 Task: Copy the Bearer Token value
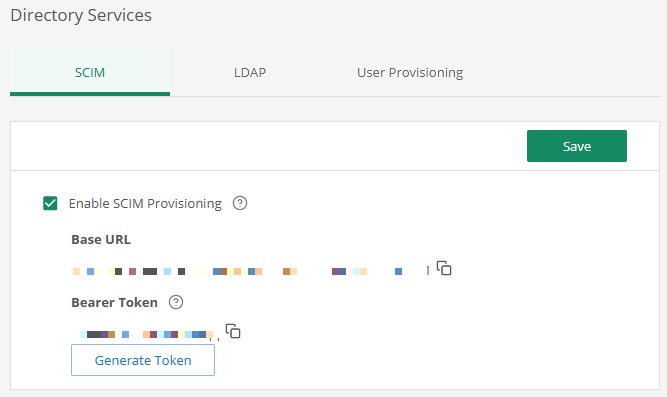tap(233, 331)
